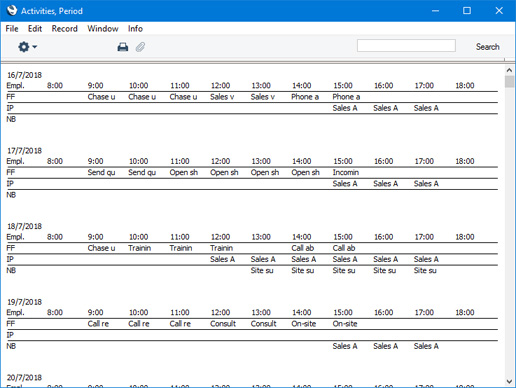Click 'Consult' at 12:00 on 19/7/2018
Viewport: 516px width, 388px height.
(223, 324)
